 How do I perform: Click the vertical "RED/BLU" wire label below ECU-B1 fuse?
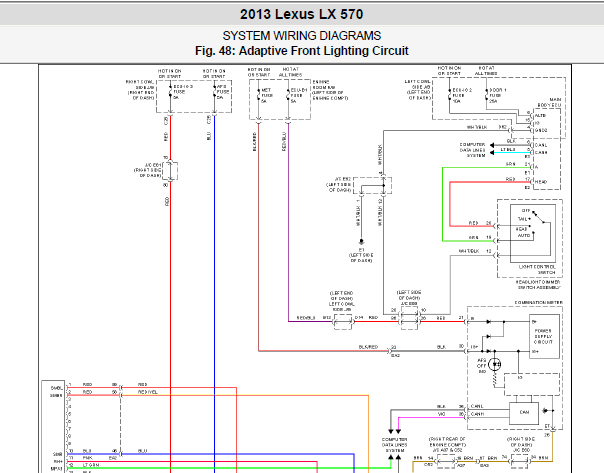pyautogui.click(x=284, y=142)
